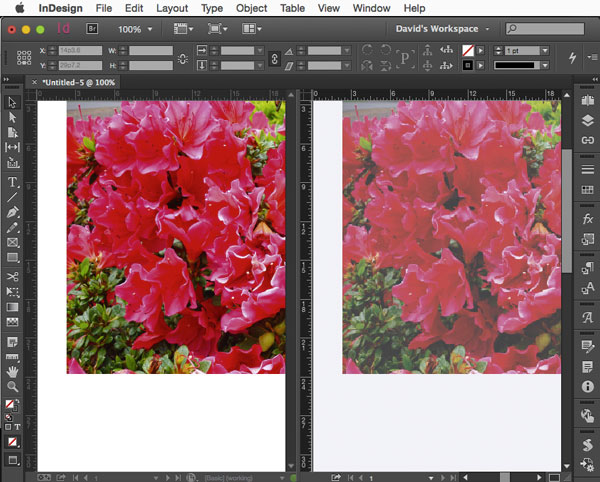This screenshot has width=600, height=482.
Task: Open the 100% zoom level dropdown
Action: coord(129,29)
